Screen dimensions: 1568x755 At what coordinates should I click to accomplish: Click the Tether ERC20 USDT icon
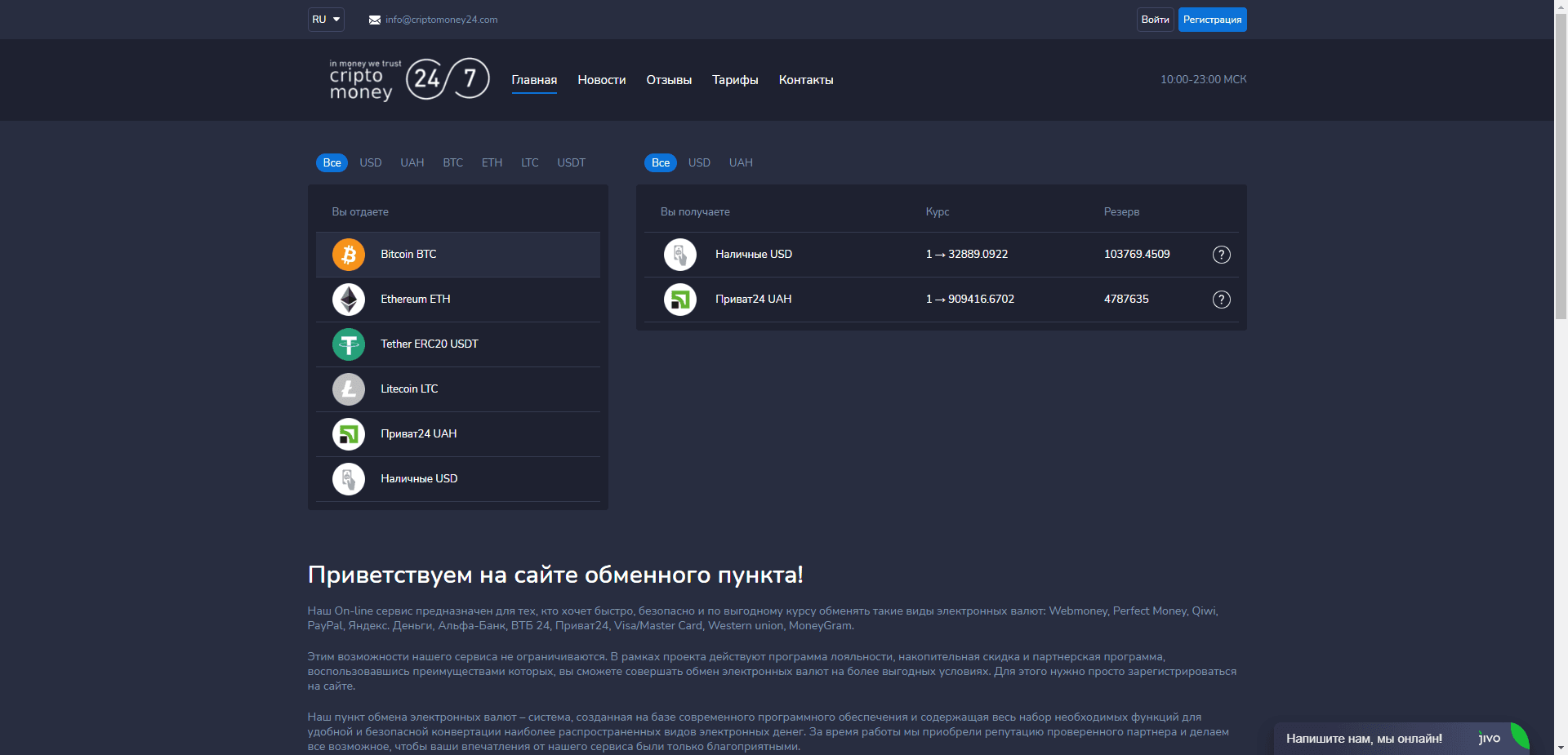point(349,344)
